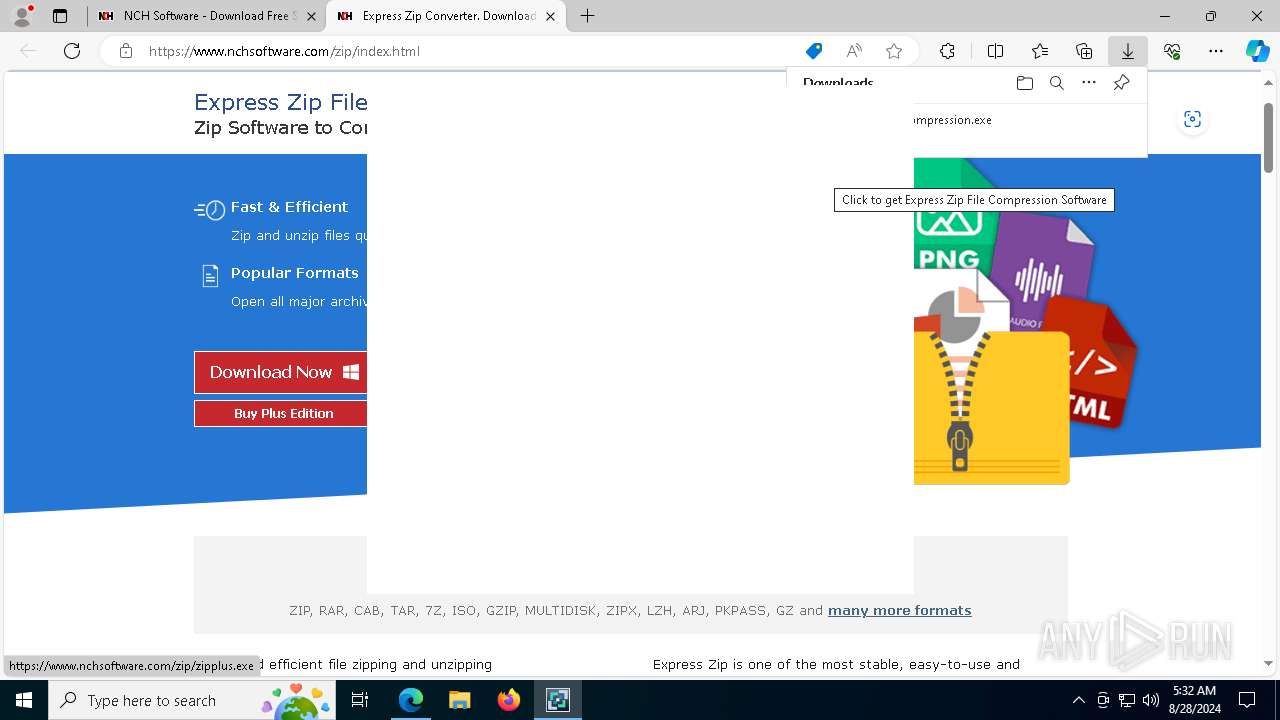Toggle the Downloads toolbar button
Viewport: 1280px width, 720px height.
(x=1127, y=51)
